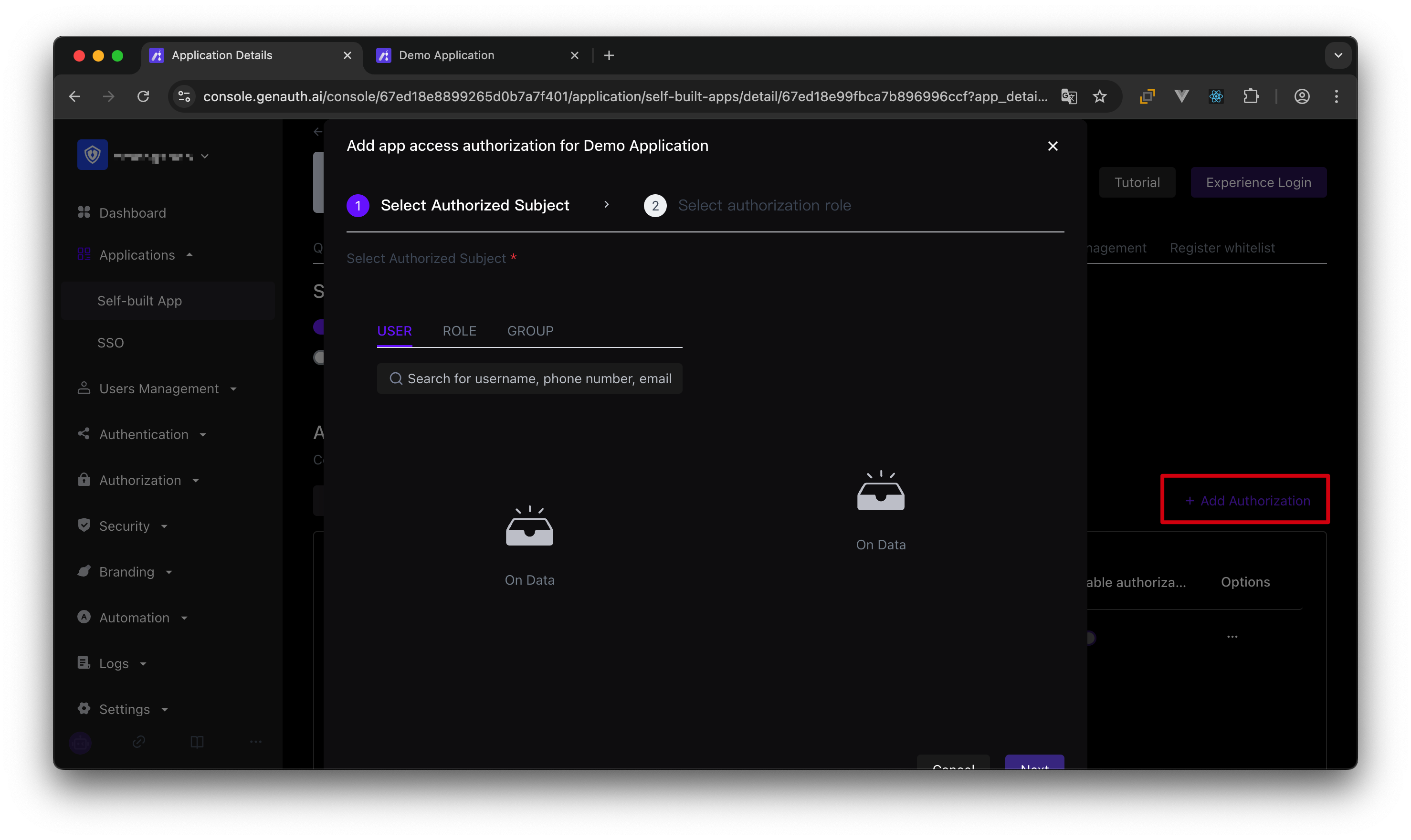Viewport: 1411px width, 840px height.
Task: Open the purple chatbot assistant icon
Action: click(x=80, y=743)
